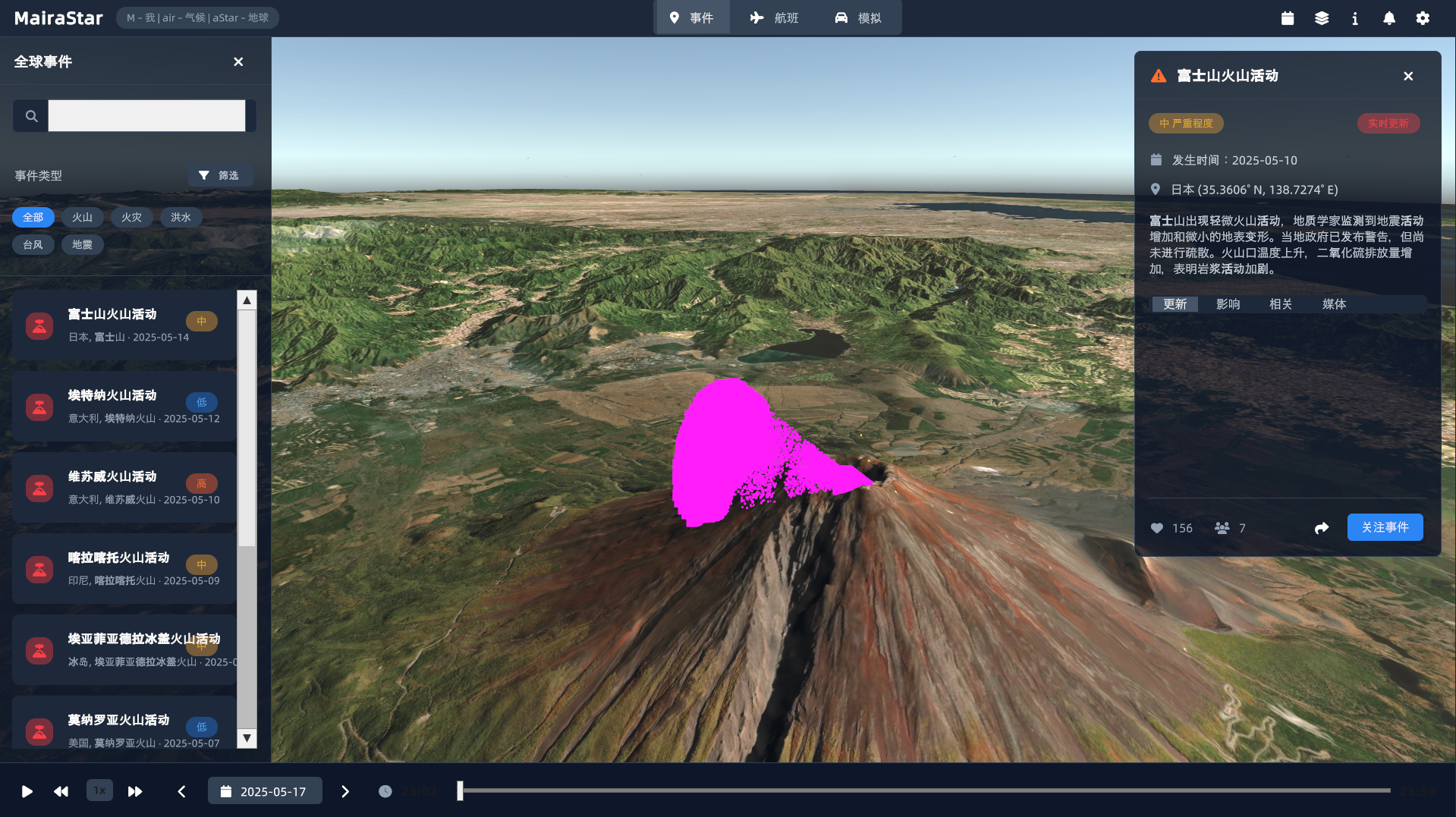This screenshot has width=1456, height=817.
Task: Click the search magnifier icon
Action: [31, 116]
